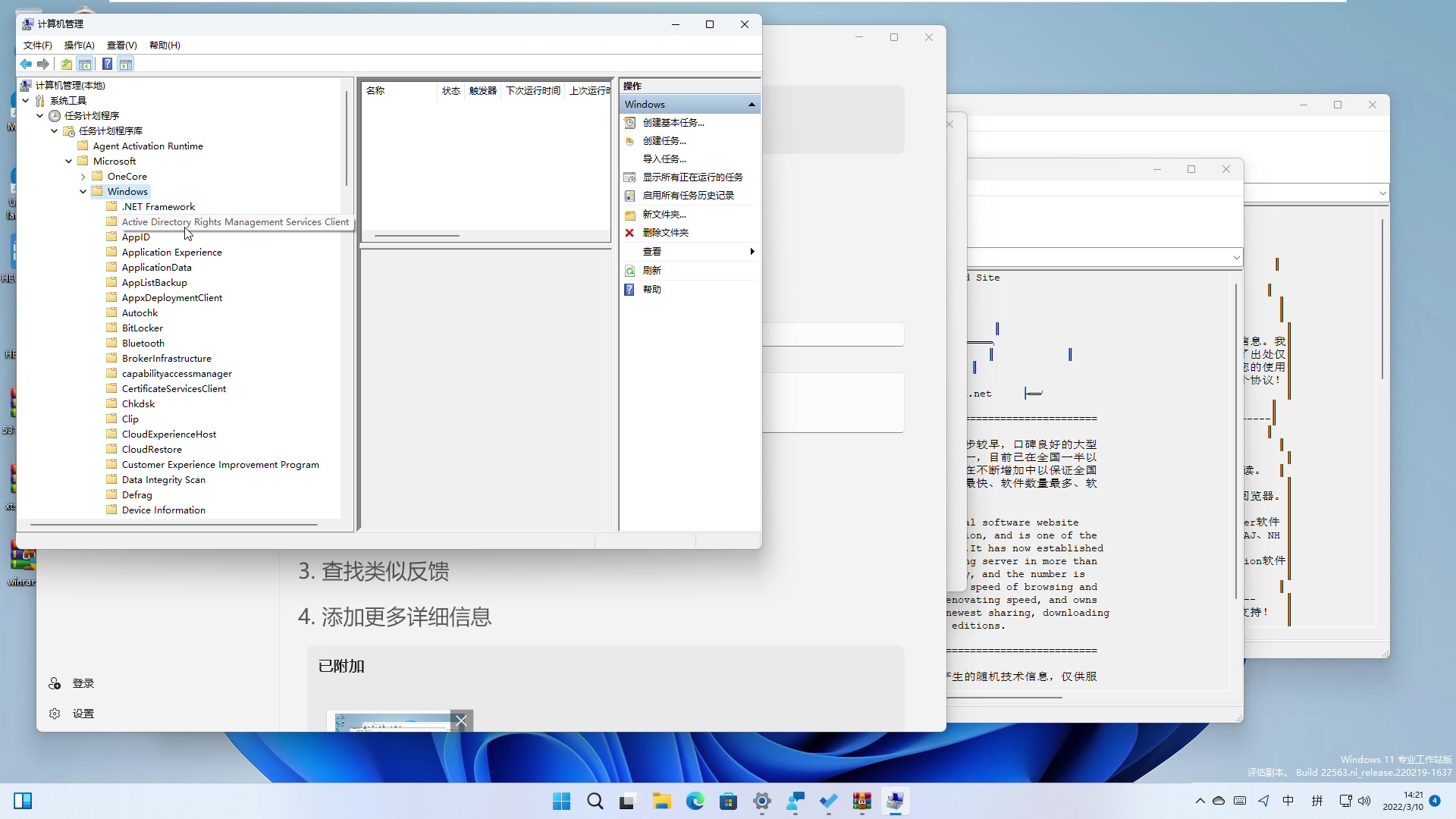This screenshot has width=1456, height=819.
Task: Click the horizontal scrollbar under the task list
Action: point(417,237)
